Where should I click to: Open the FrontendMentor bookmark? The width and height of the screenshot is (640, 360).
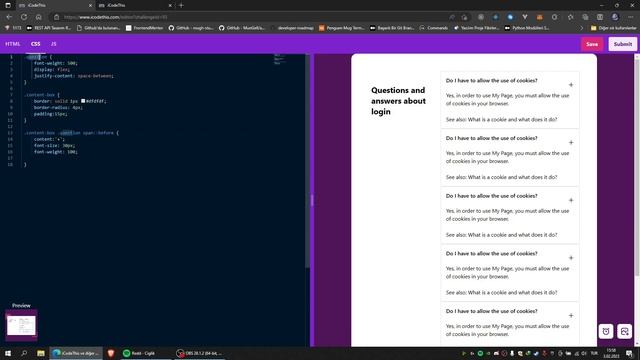(144, 28)
